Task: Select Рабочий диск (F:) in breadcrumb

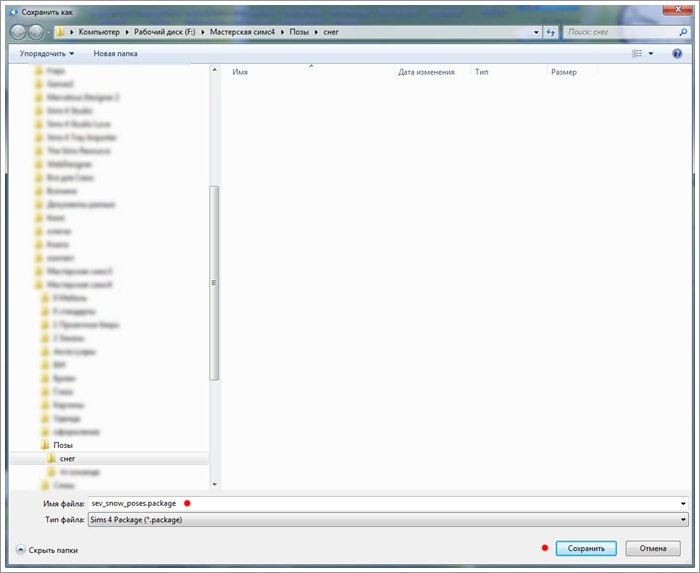Action: 168,32
